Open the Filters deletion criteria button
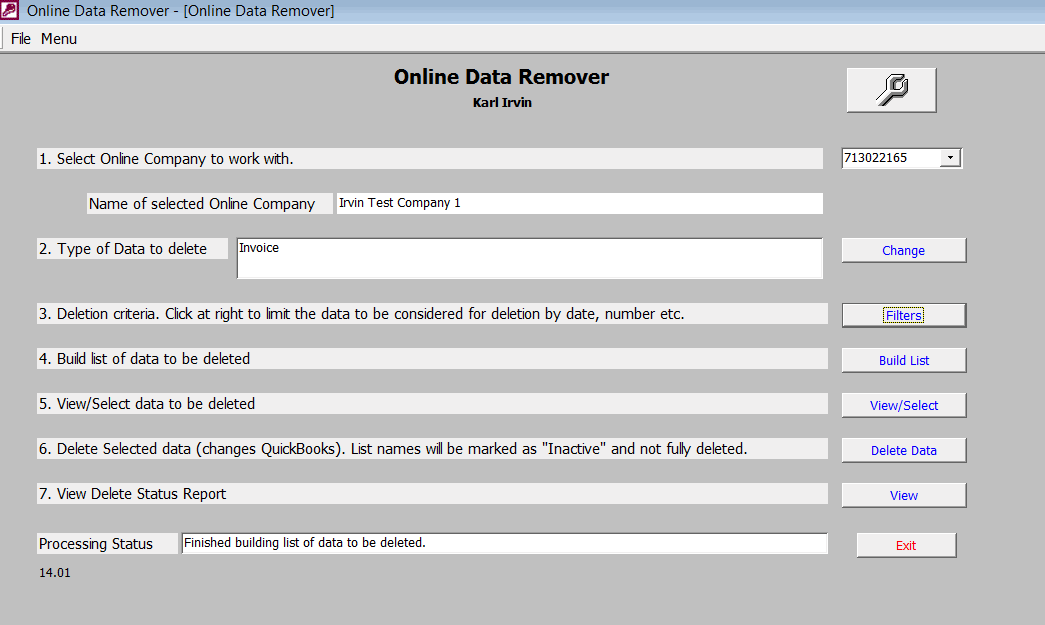The image size is (1045, 625). tap(904, 315)
